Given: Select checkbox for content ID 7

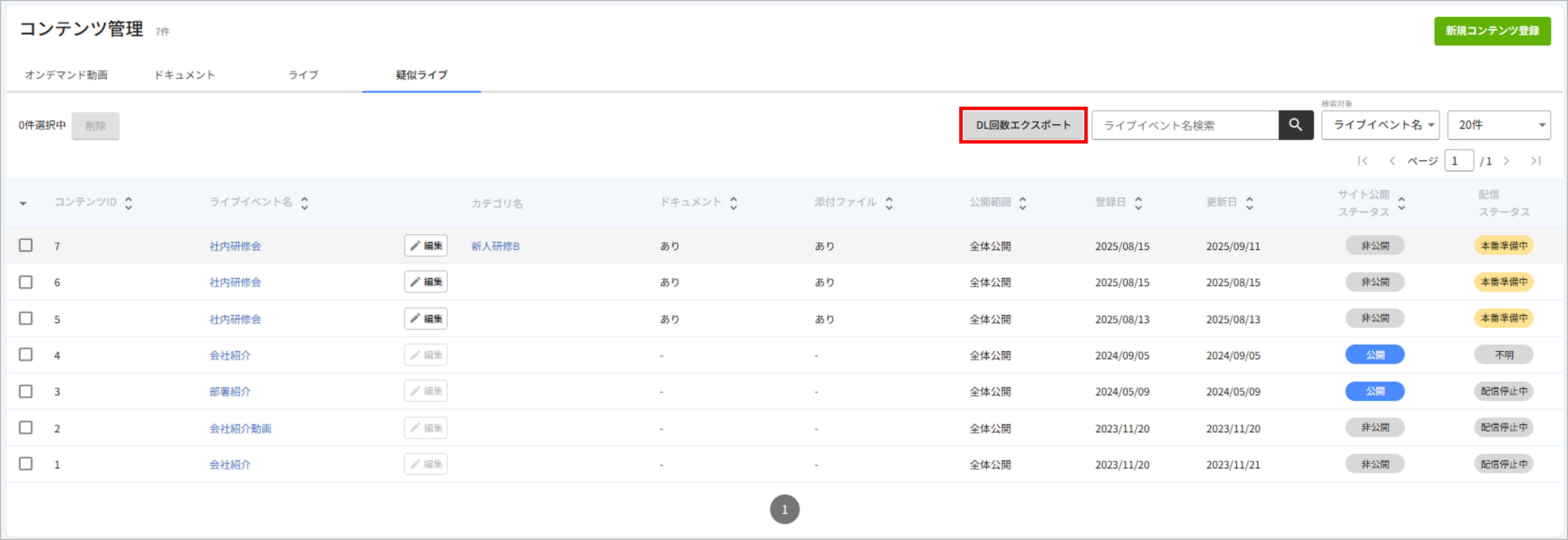Looking at the screenshot, I should pos(26,246).
